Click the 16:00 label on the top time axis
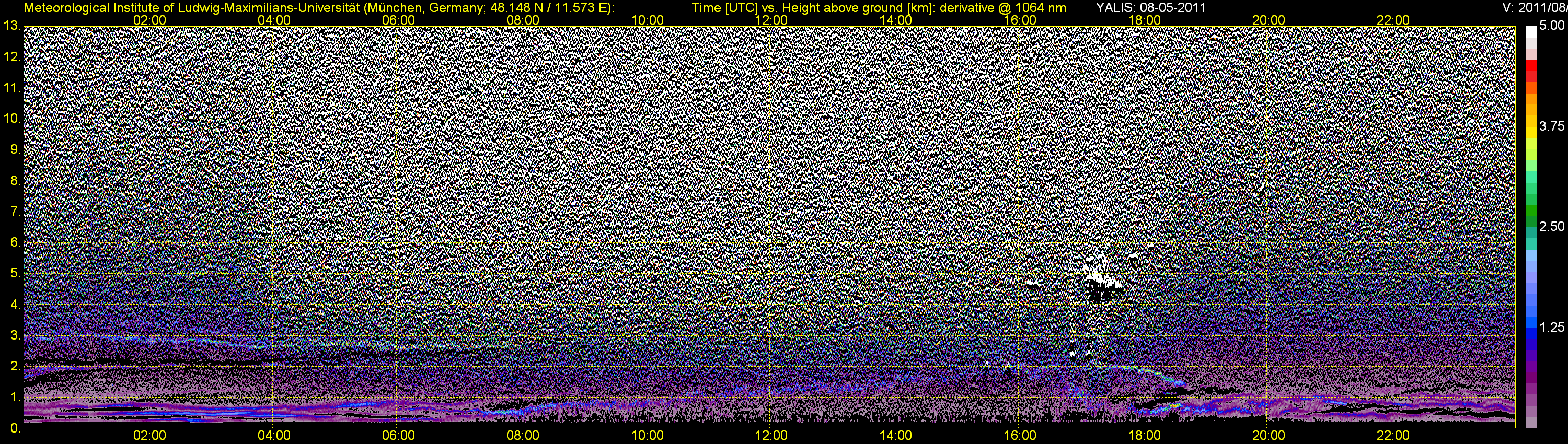 1020,20
